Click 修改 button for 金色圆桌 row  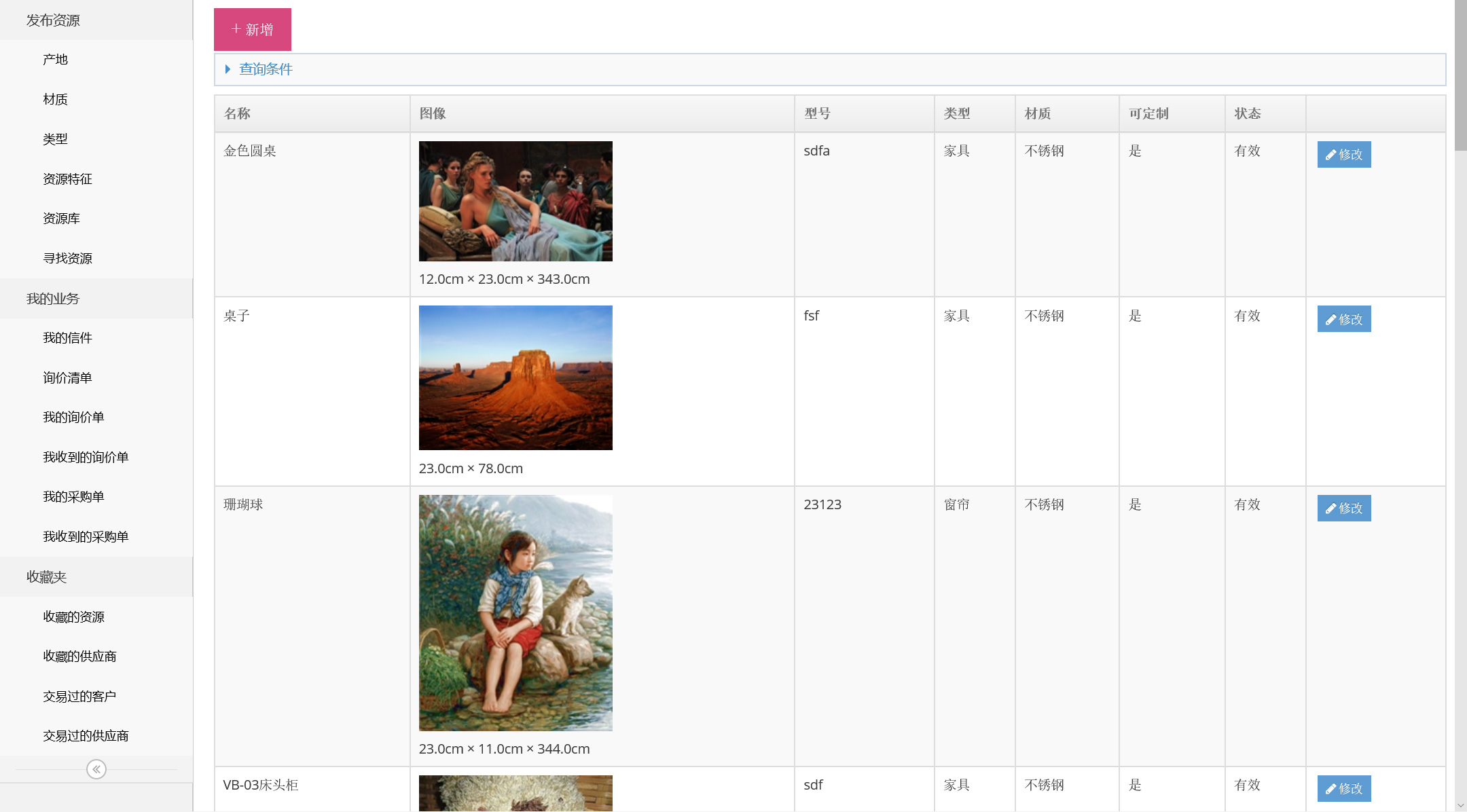coord(1344,154)
